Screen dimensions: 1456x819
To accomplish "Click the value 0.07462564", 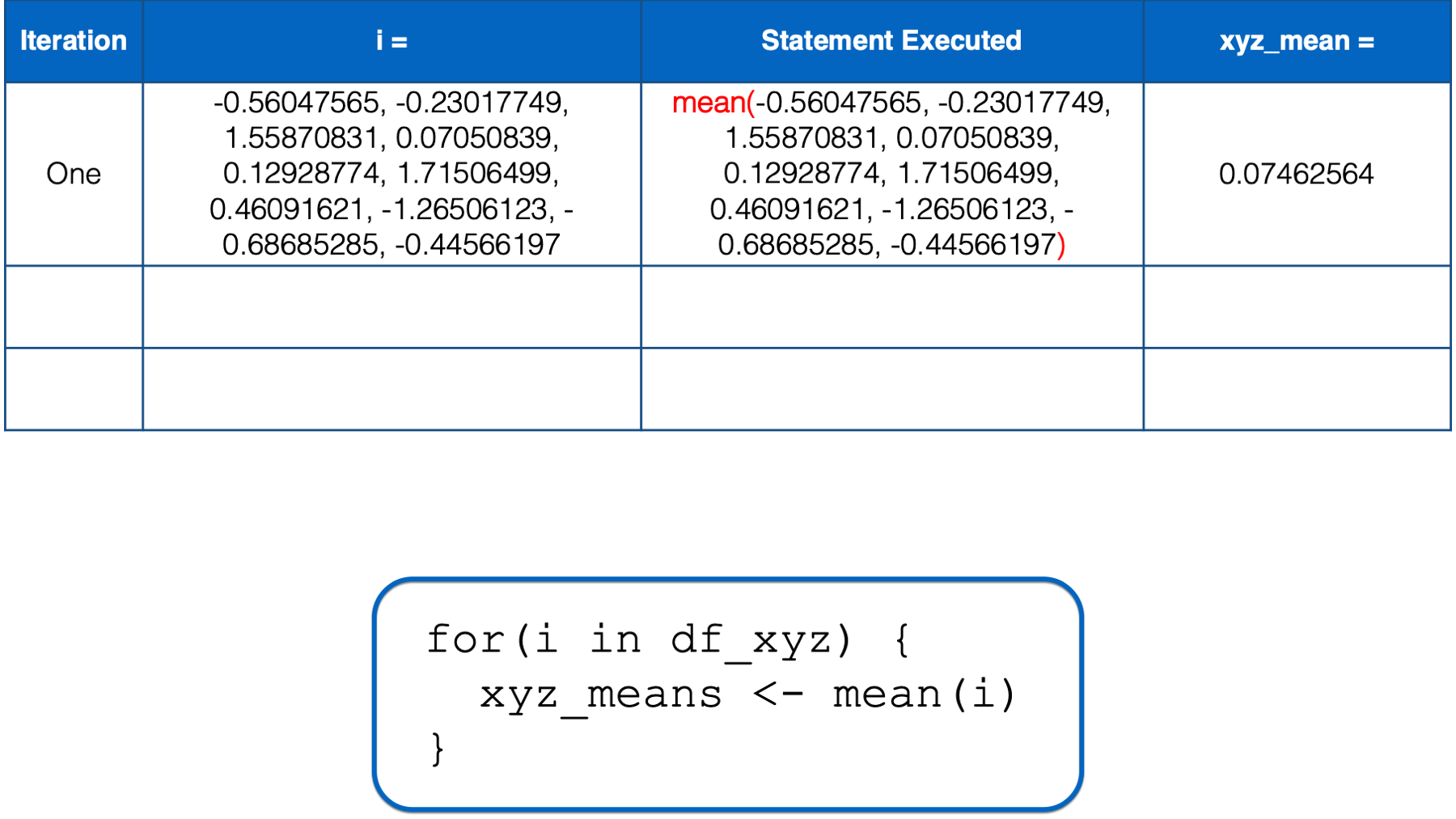I will point(1297,174).
